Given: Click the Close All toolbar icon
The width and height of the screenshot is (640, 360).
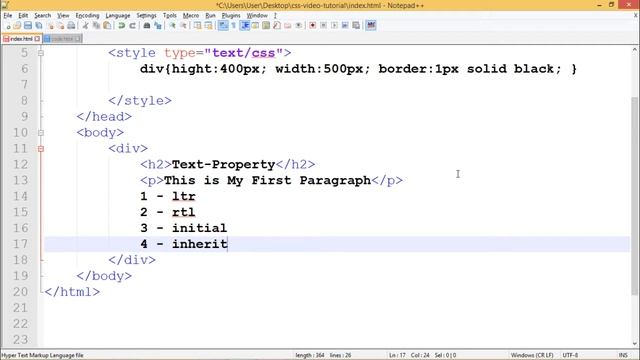Looking at the screenshot, I should tap(60, 25).
